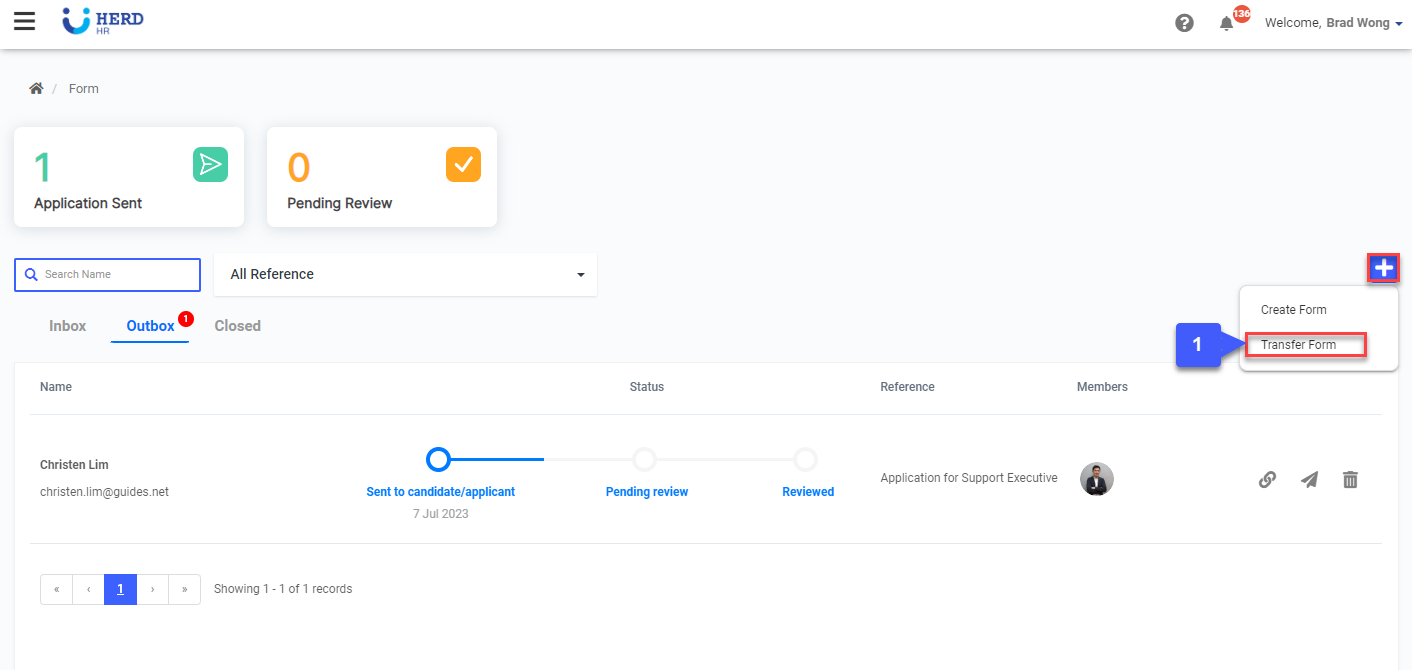Copy link for Christen Lim's form

tap(1267, 480)
